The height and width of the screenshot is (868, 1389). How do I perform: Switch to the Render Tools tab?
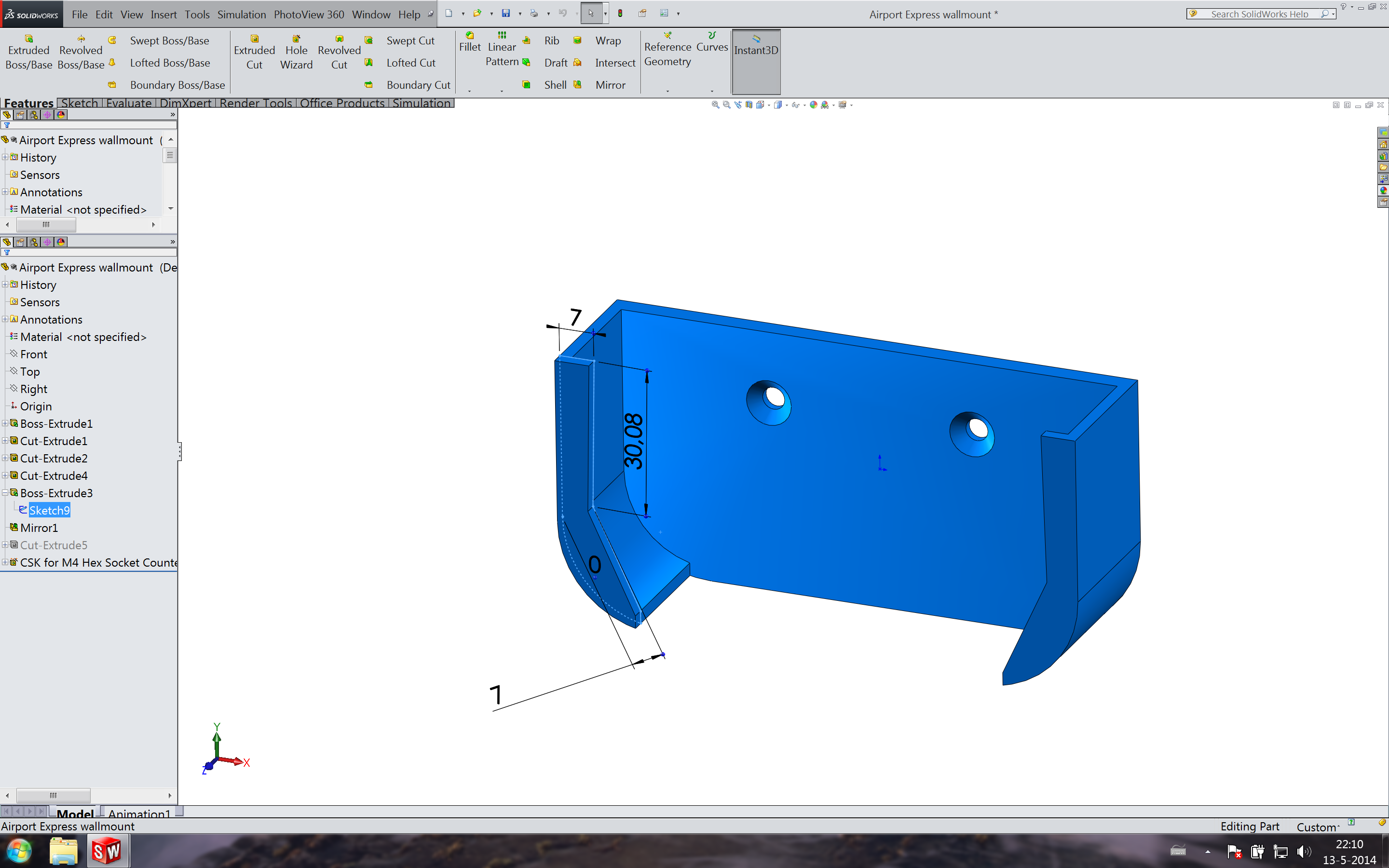(256, 103)
